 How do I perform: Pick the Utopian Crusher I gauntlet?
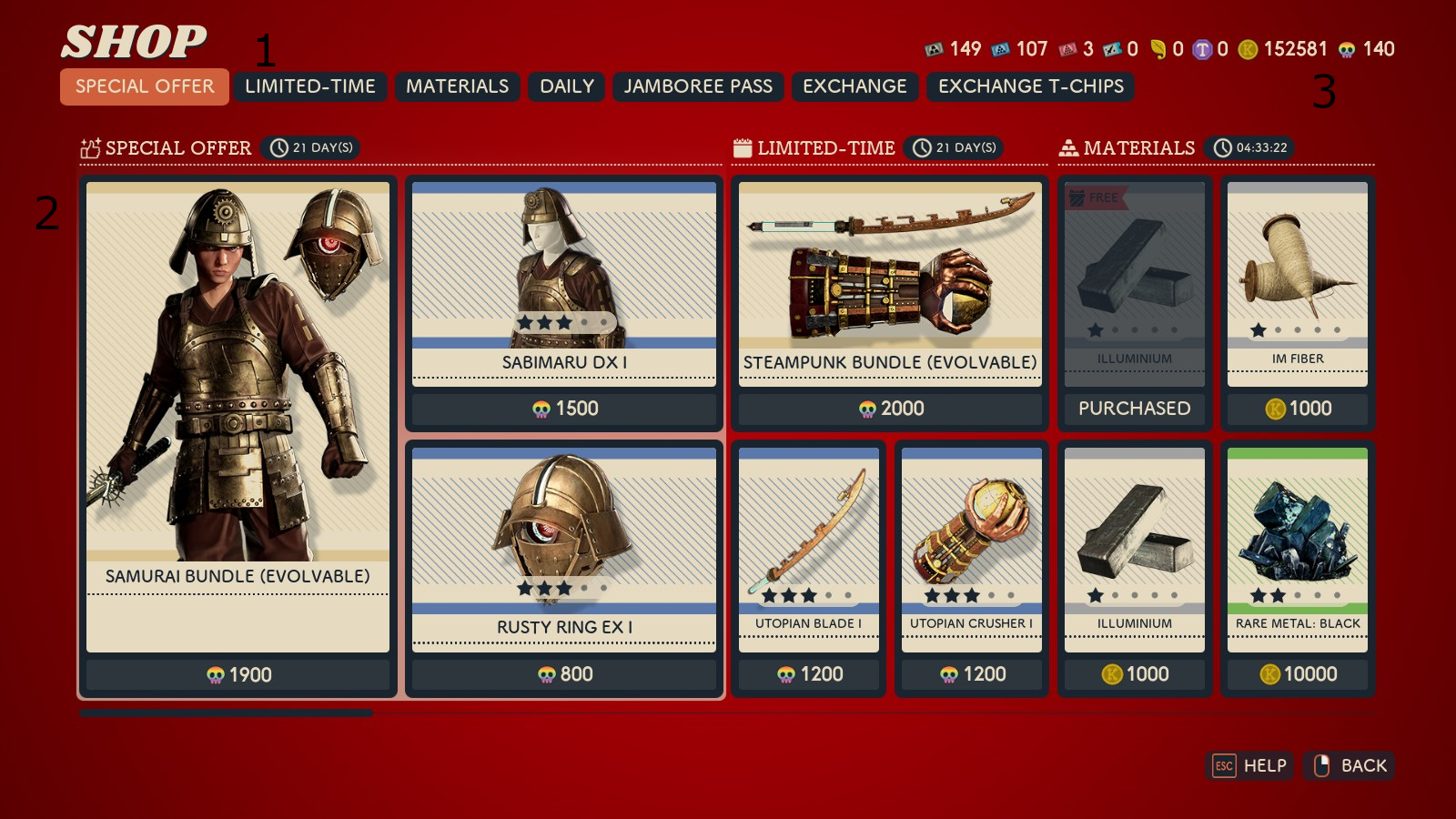(x=972, y=570)
